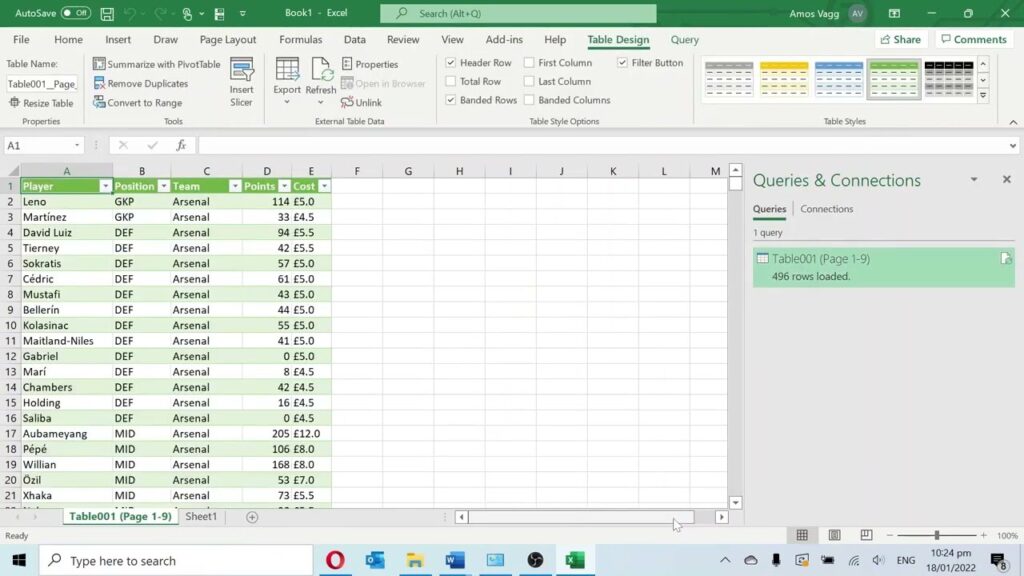The width and height of the screenshot is (1024, 576).
Task: Uncheck the Header Row checkbox
Action: [x=451, y=63]
